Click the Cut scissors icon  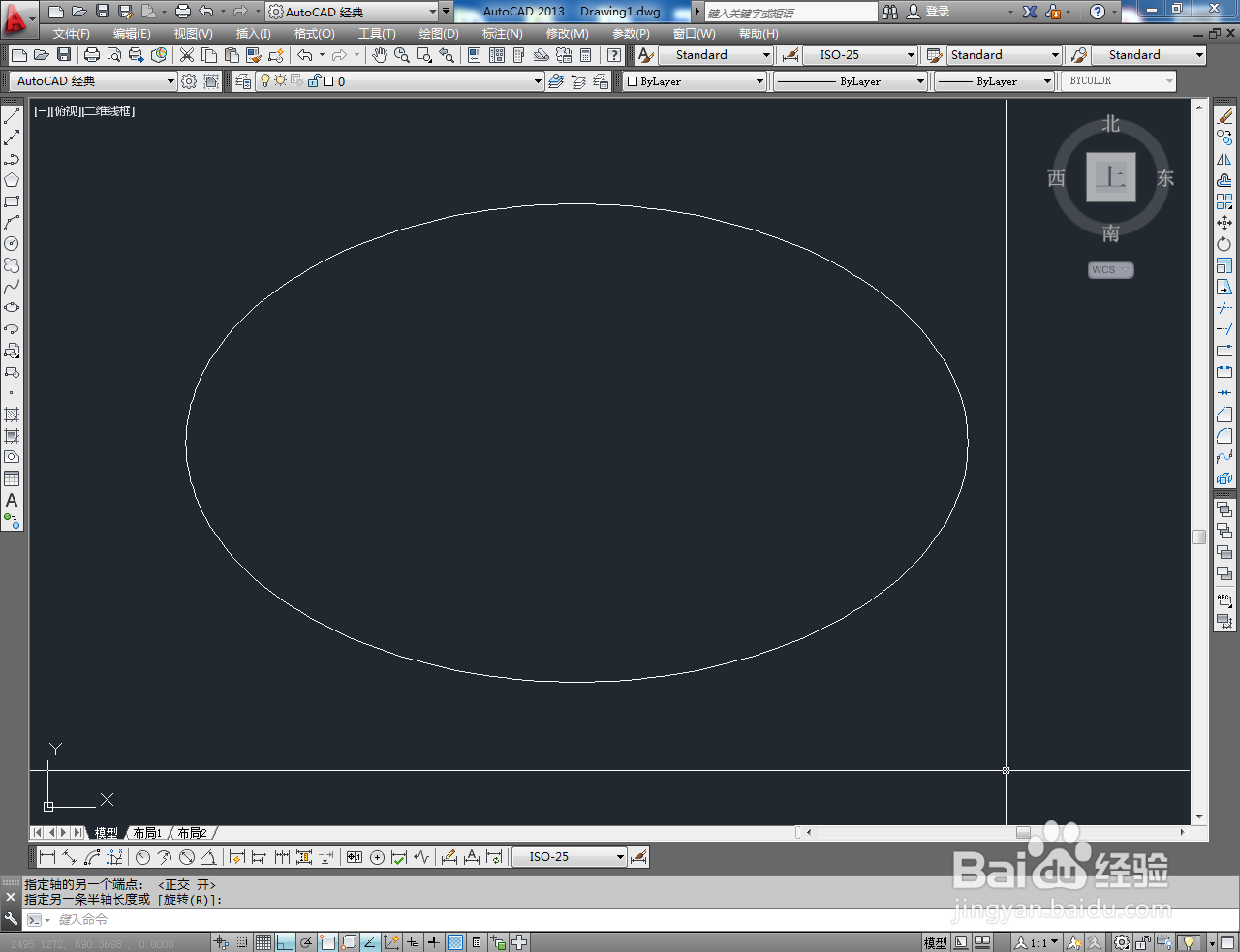tap(187, 55)
